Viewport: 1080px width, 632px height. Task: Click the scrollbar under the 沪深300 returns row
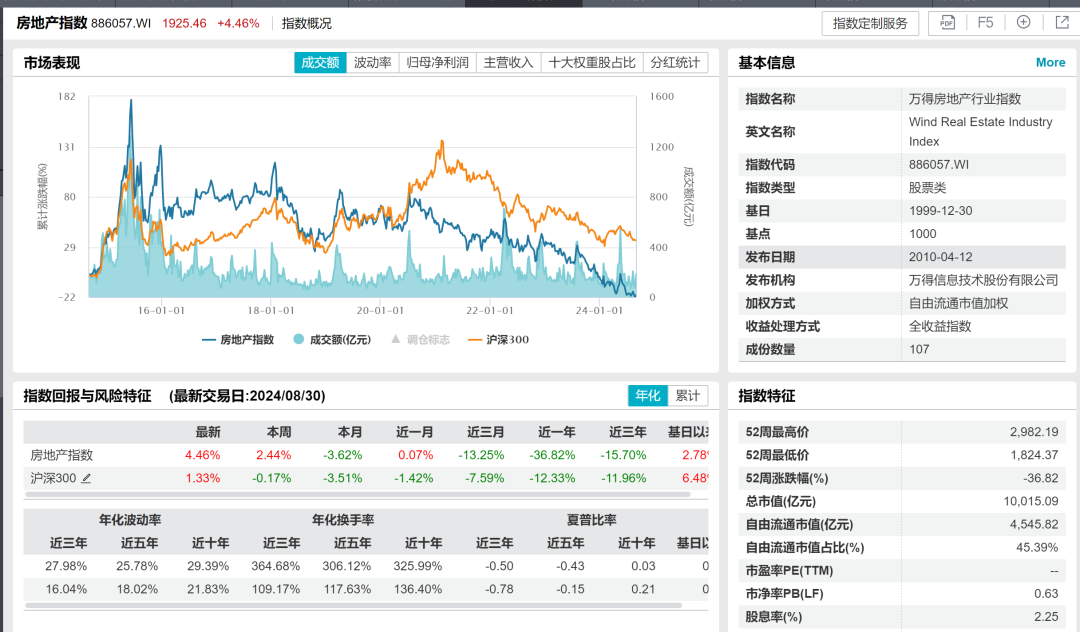click(357, 494)
